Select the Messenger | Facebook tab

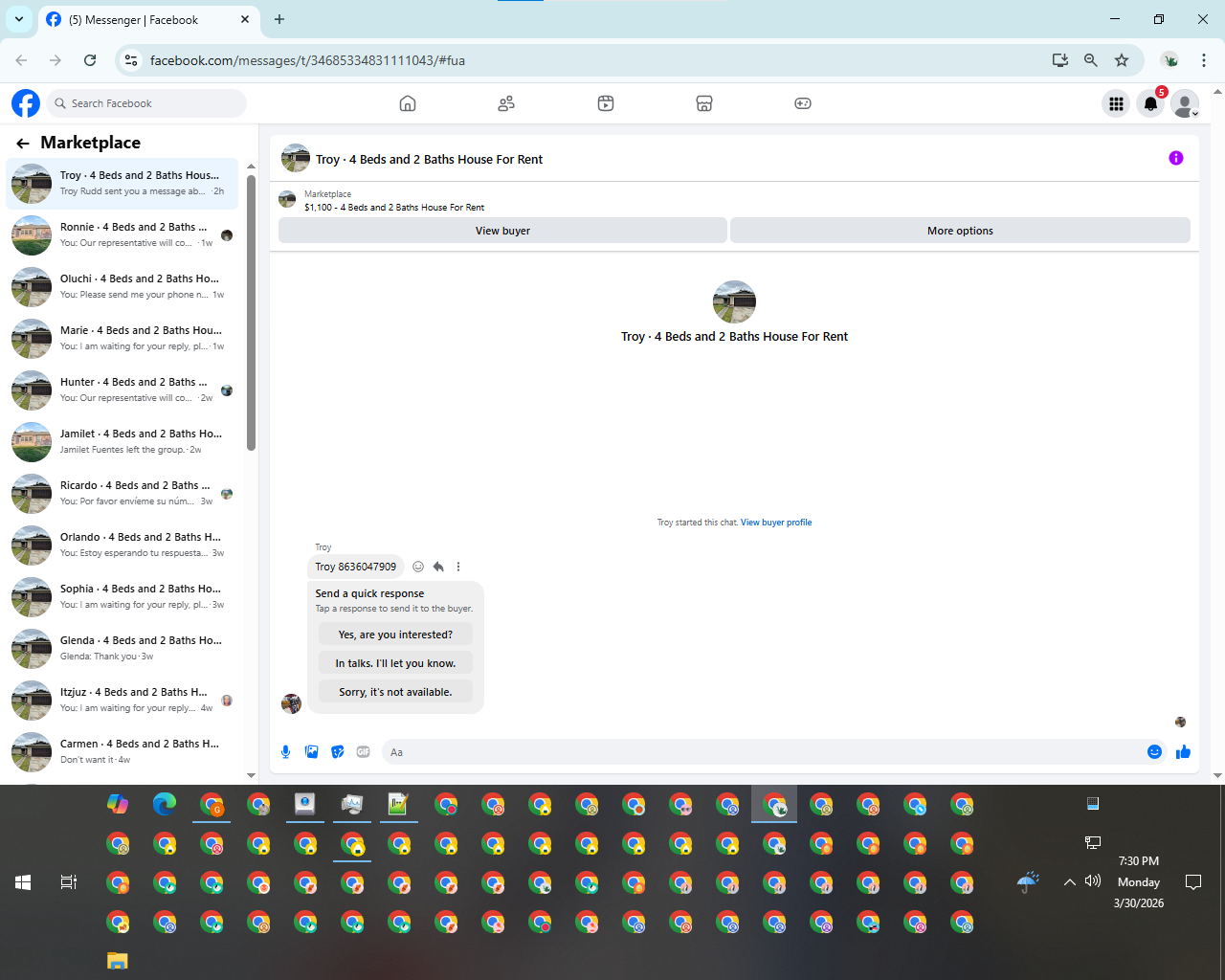[148, 20]
